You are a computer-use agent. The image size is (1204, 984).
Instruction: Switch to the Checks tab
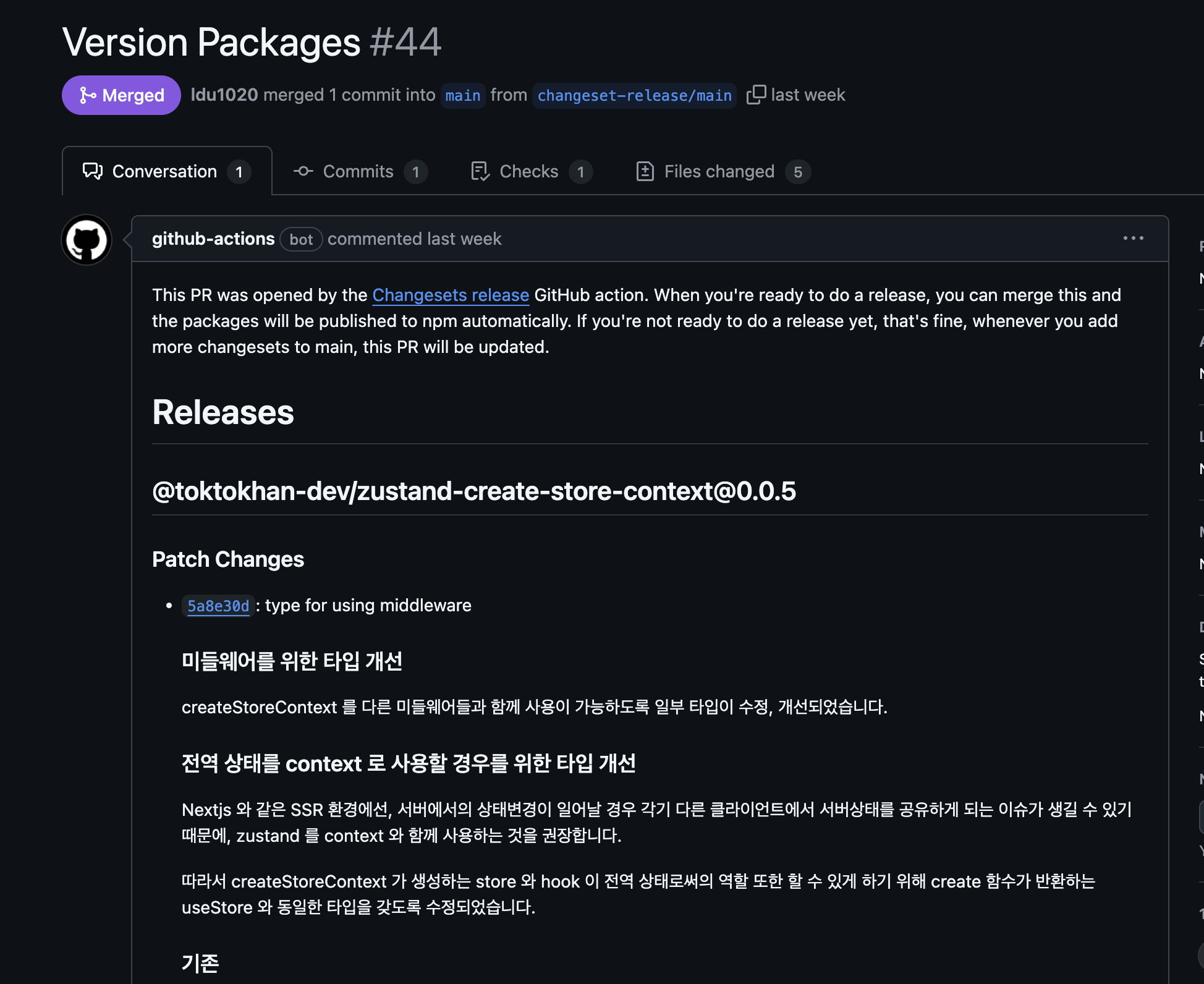pos(528,171)
